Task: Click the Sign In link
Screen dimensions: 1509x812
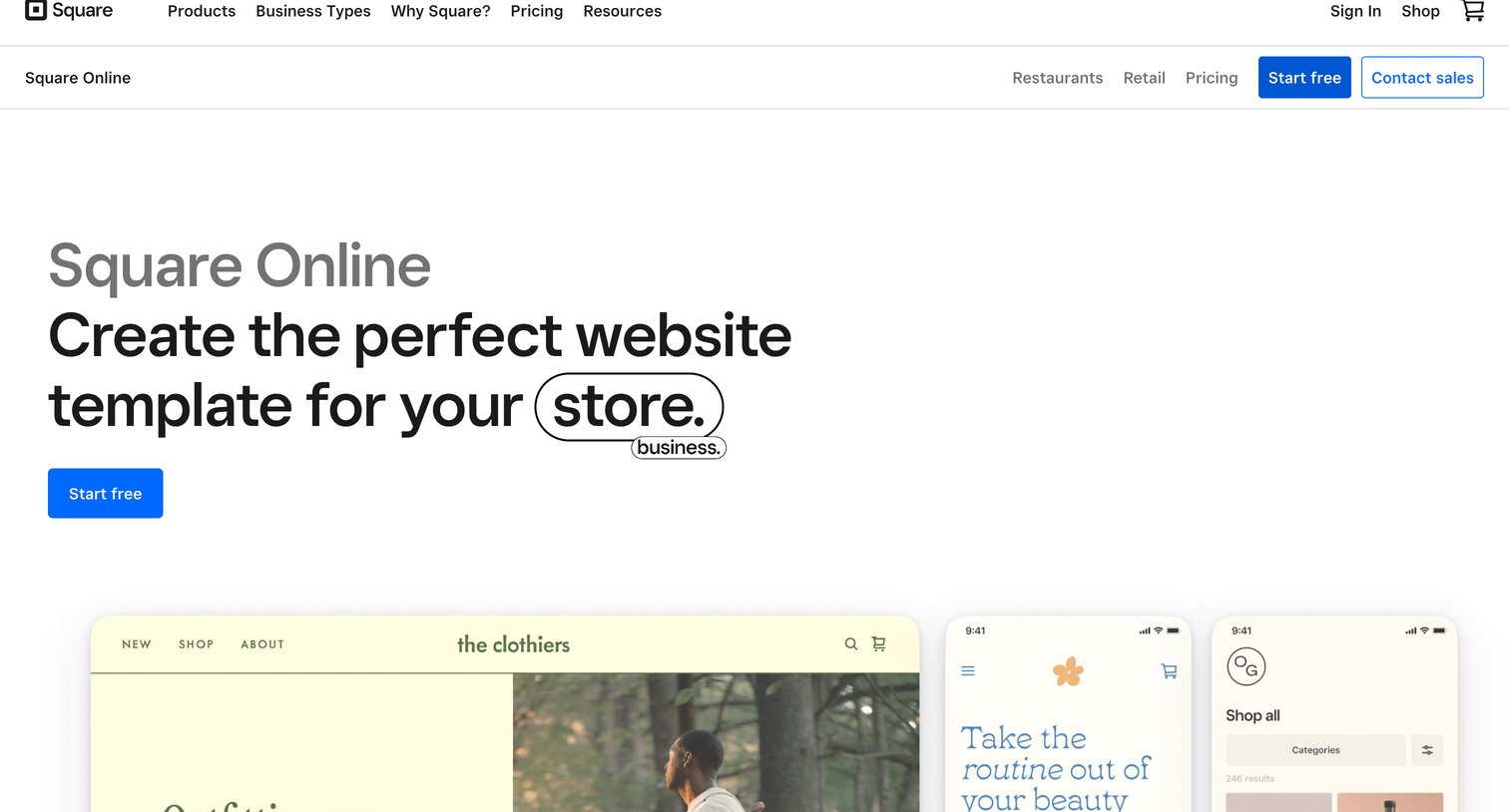Action: [1355, 11]
